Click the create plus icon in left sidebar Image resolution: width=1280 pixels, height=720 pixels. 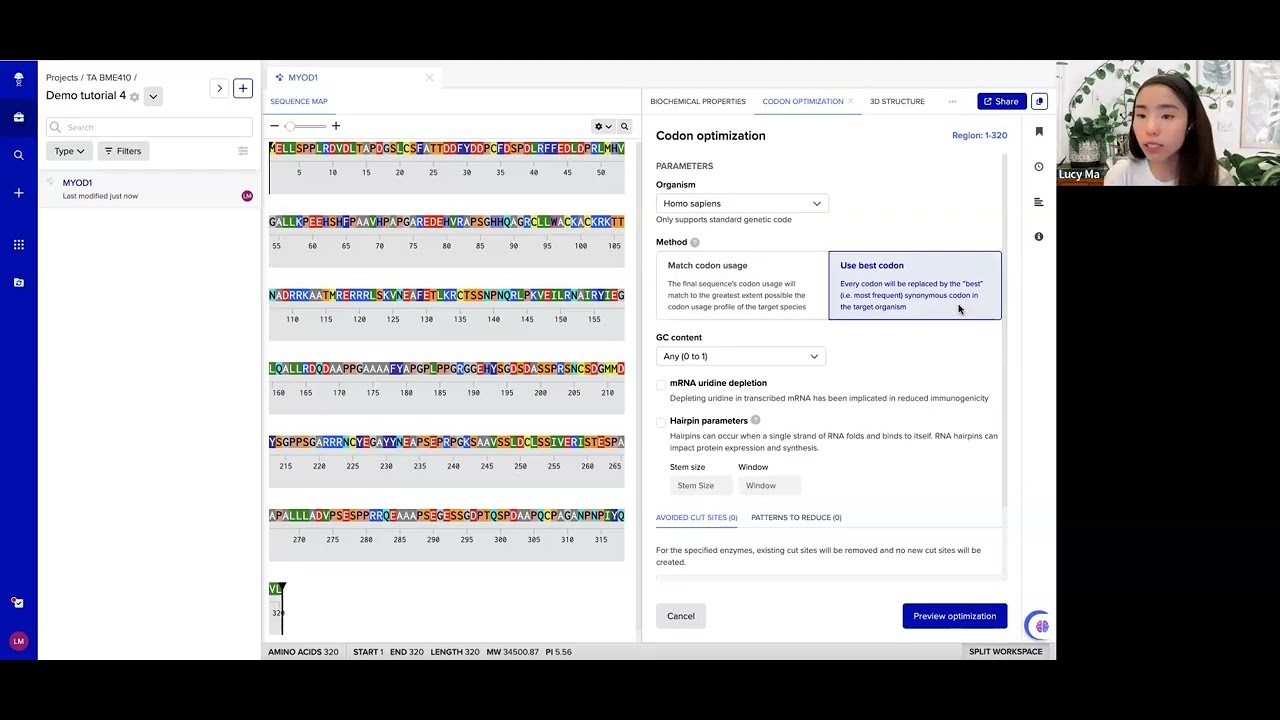click(18, 193)
